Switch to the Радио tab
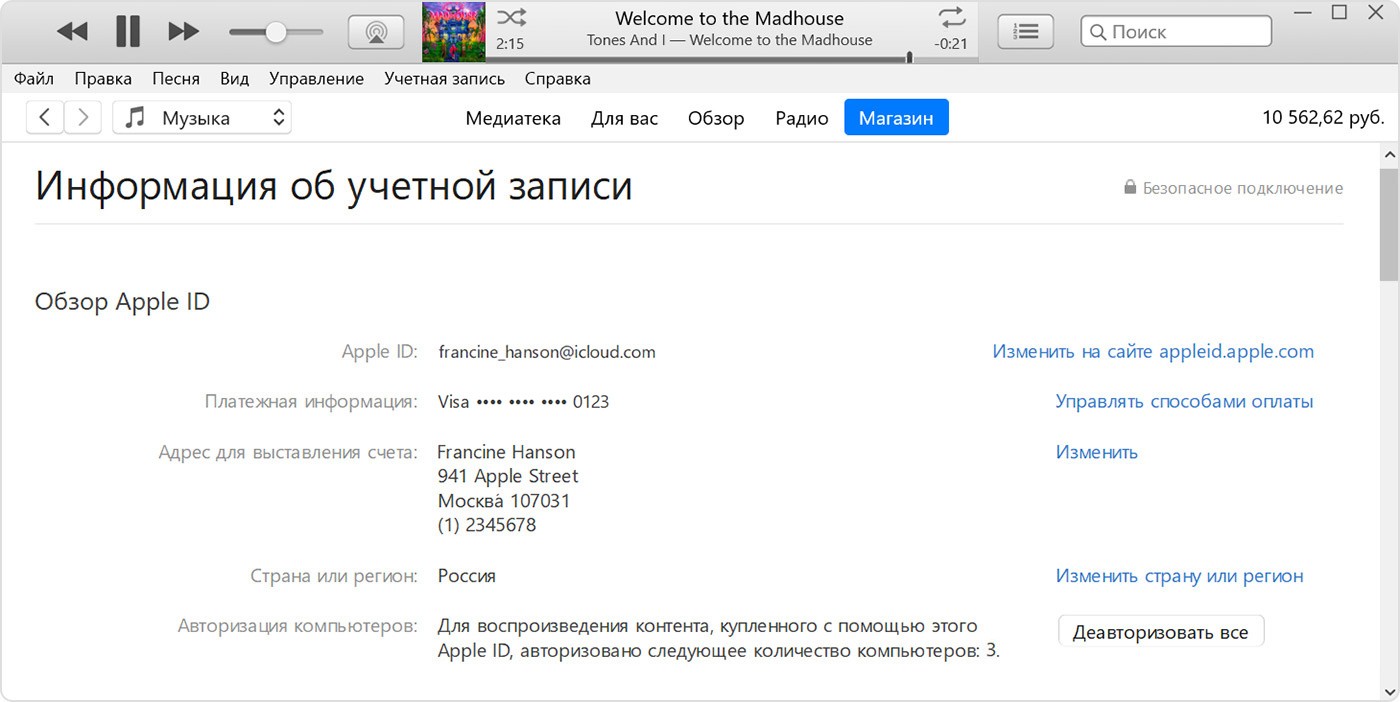This screenshot has height=702, width=1400. coord(802,118)
